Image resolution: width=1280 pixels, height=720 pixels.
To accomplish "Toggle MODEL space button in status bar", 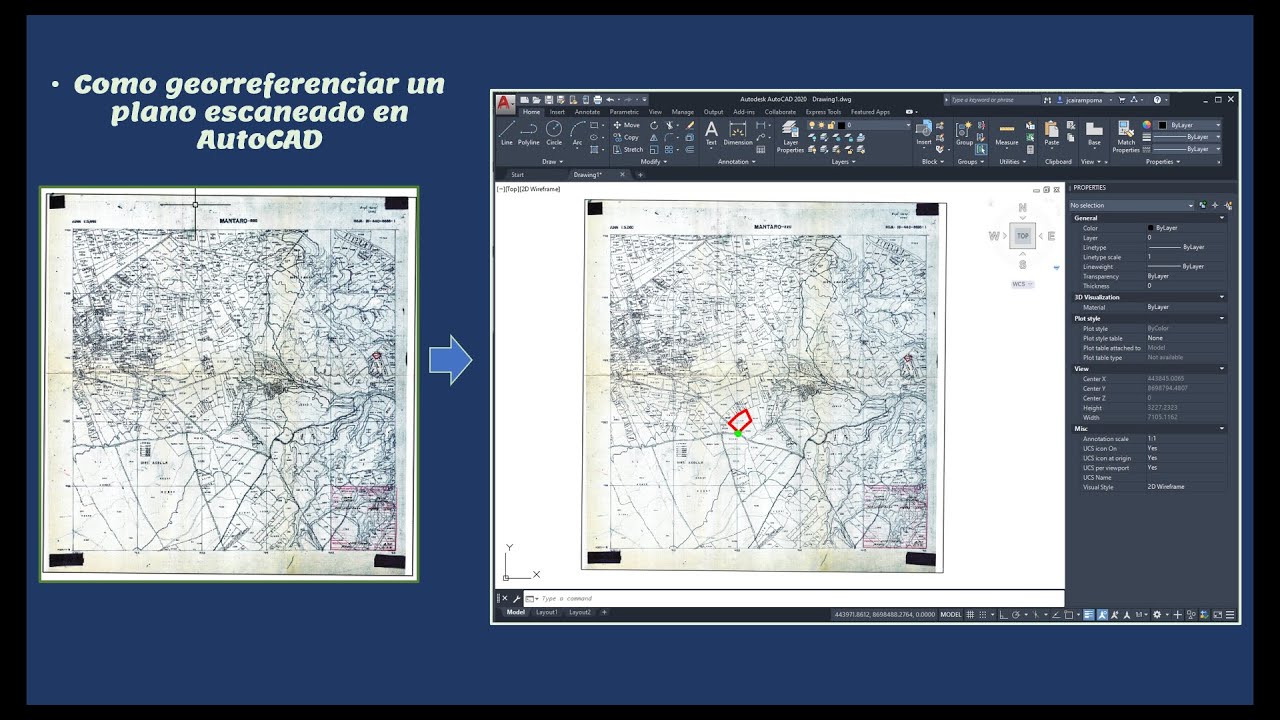I will click(951, 614).
